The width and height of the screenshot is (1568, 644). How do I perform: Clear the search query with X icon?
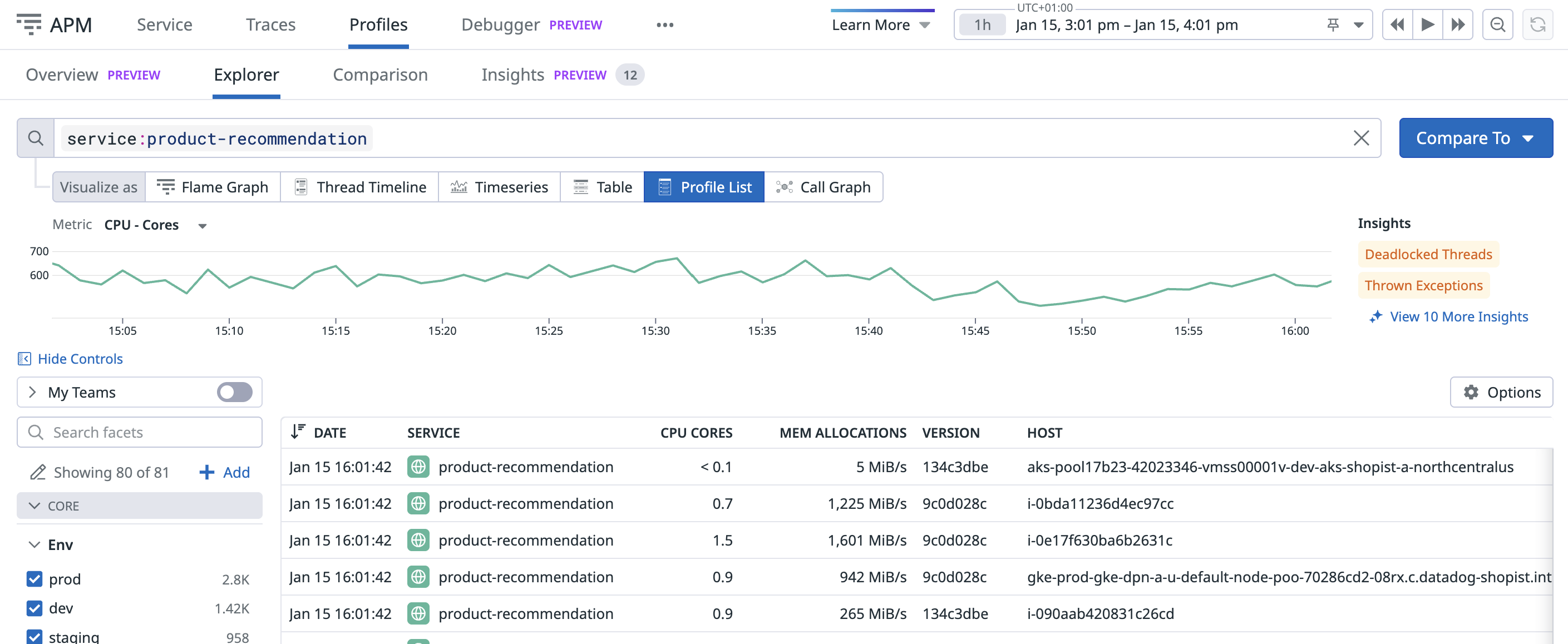click(1361, 138)
